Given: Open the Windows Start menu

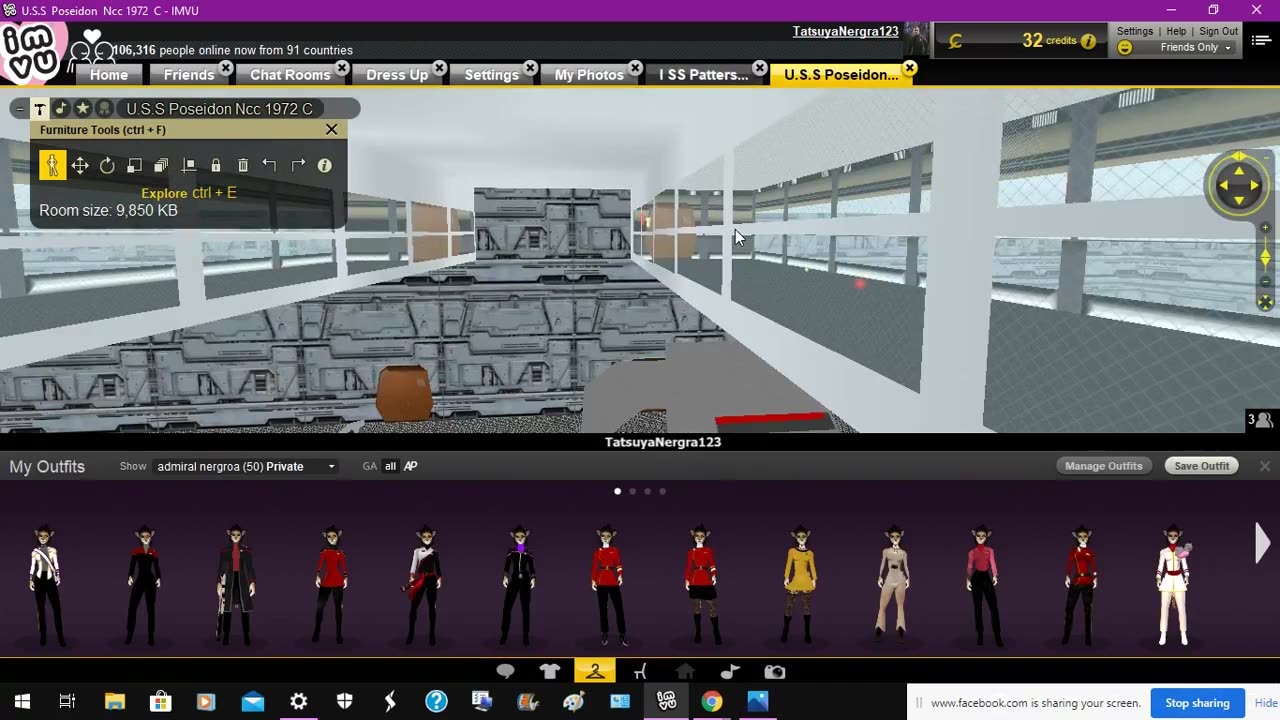Looking at the screenshot, I should (22, 701).
